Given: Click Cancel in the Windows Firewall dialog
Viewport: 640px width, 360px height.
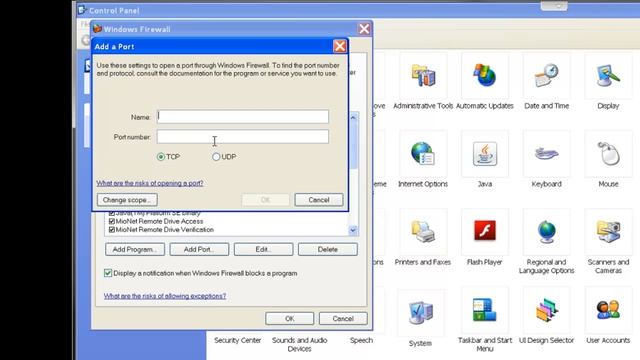Looking at the screenshot, I should pyautogui.click(x=343, y=318).
